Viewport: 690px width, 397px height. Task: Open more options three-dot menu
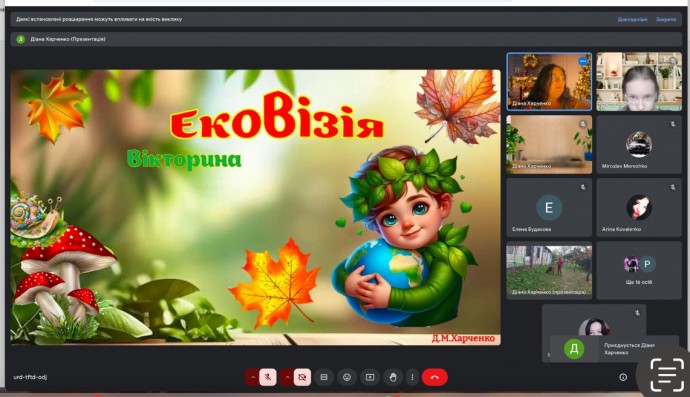pyautogui.click(x=412, y=377)
